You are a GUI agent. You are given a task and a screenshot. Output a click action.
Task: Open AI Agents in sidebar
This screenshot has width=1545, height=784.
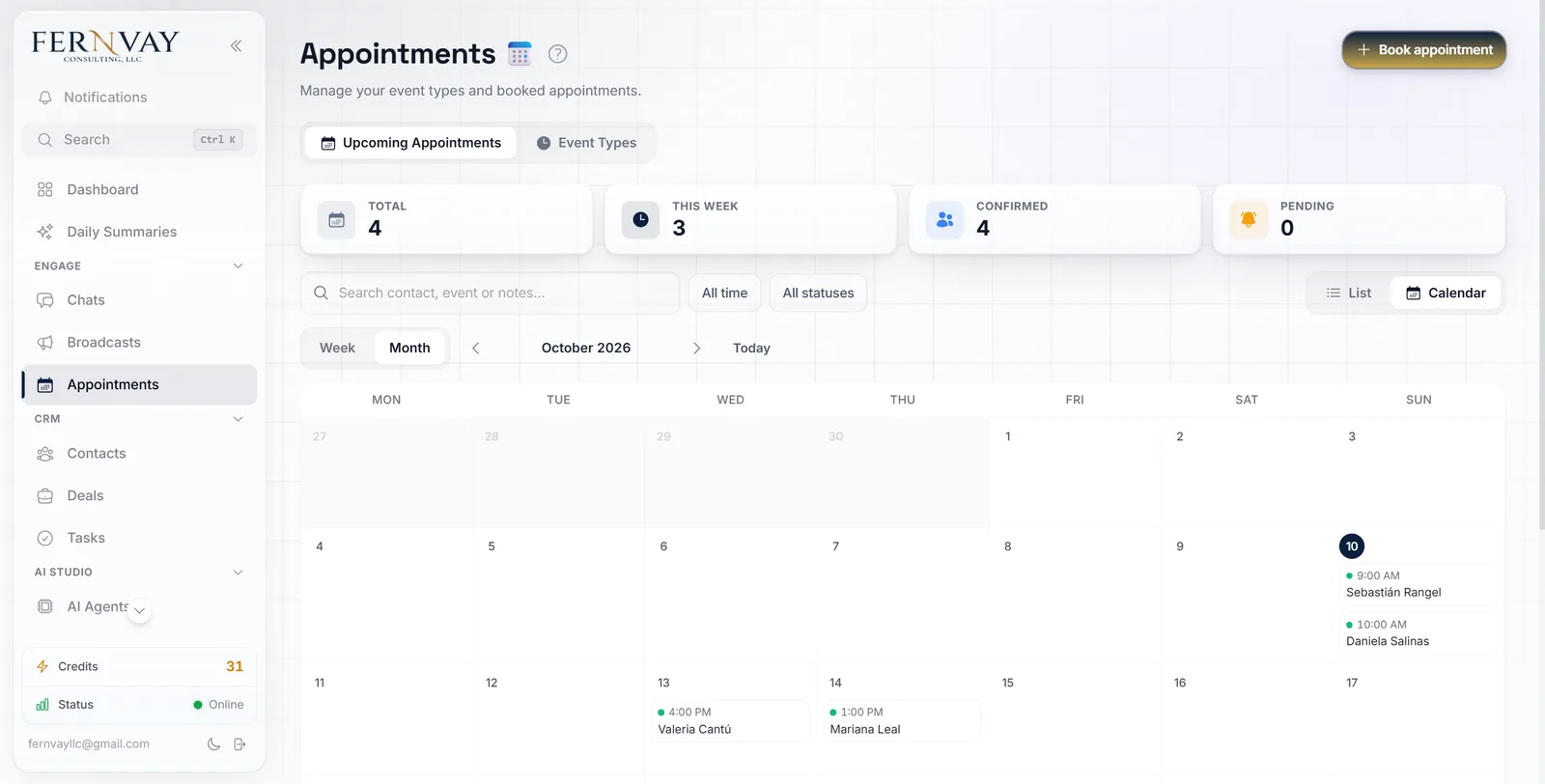[x=97, y=606]
